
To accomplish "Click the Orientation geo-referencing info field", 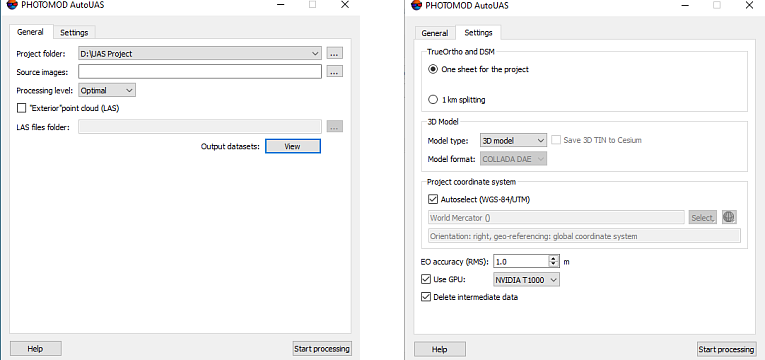I will [x=584, y=236].
